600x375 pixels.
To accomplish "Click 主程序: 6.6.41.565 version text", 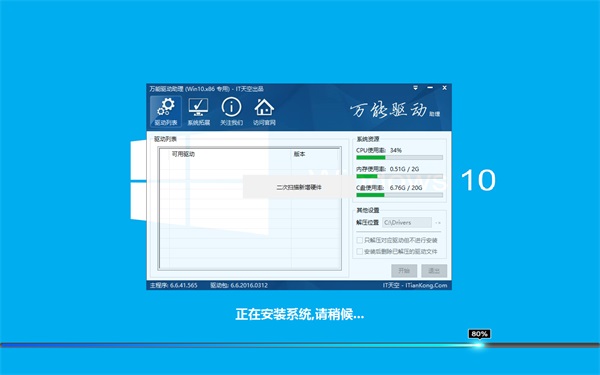I will [x=173, y=285].
